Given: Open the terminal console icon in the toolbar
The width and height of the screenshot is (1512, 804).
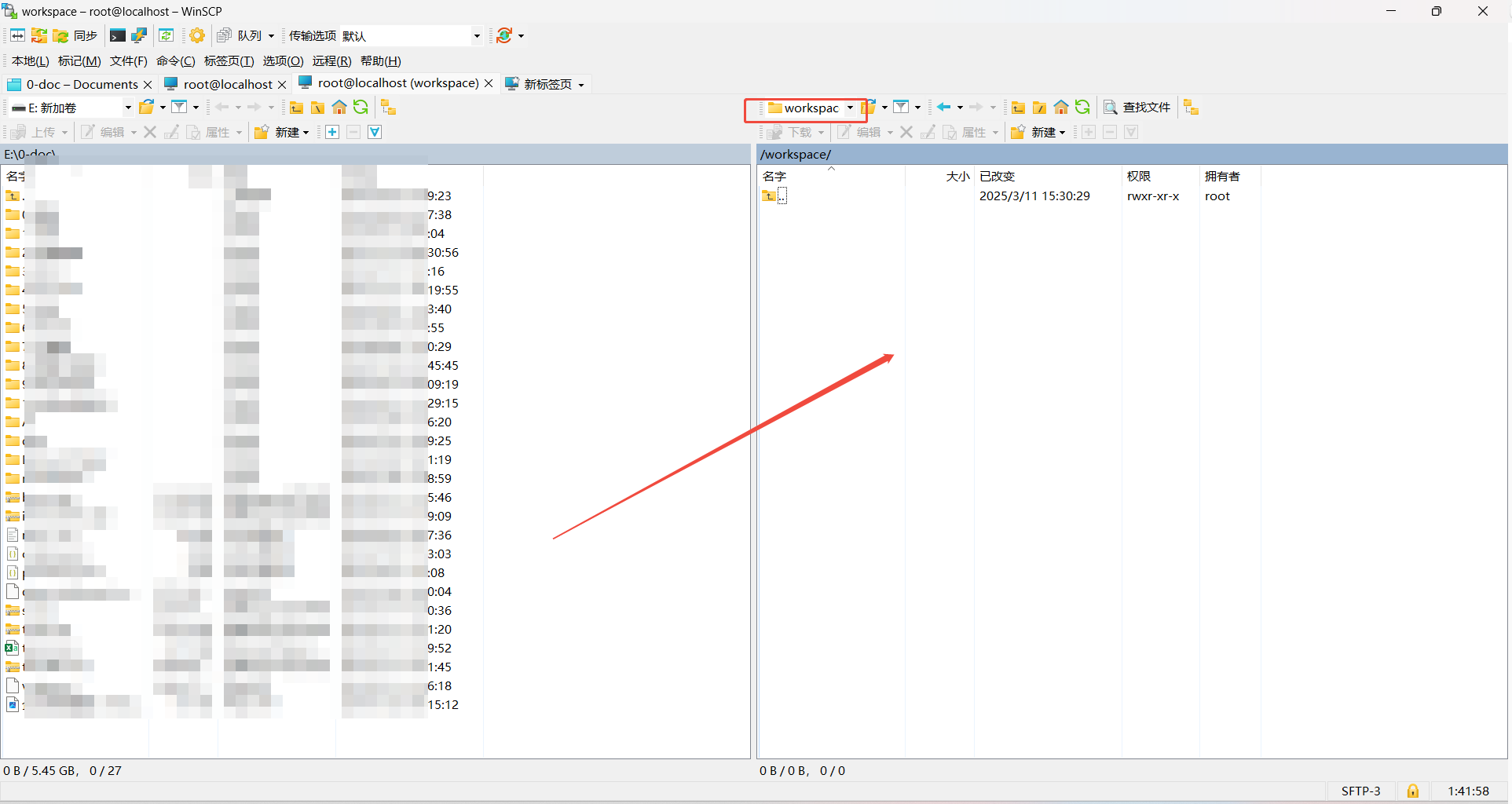Looking at the screenshot, I should click(x=117, y=35).
